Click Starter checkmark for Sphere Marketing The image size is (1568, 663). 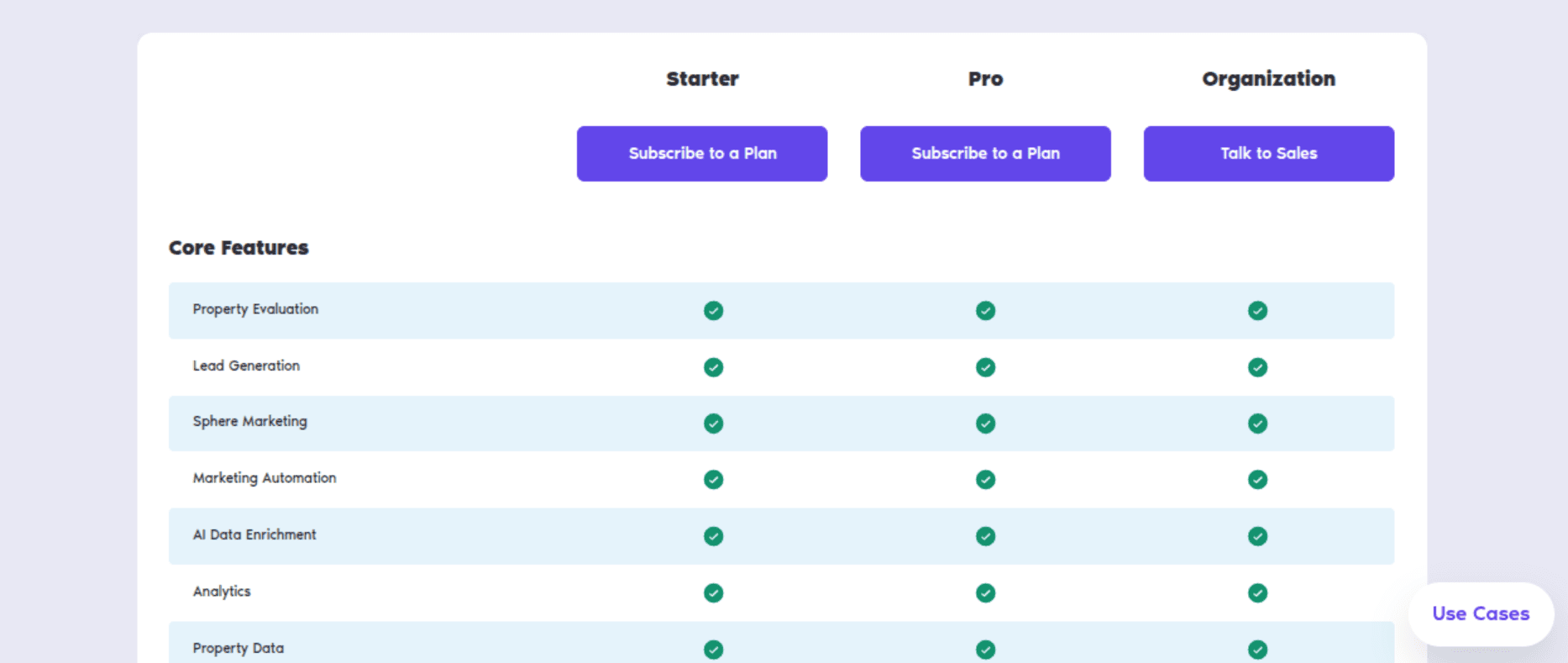(713, 424)
